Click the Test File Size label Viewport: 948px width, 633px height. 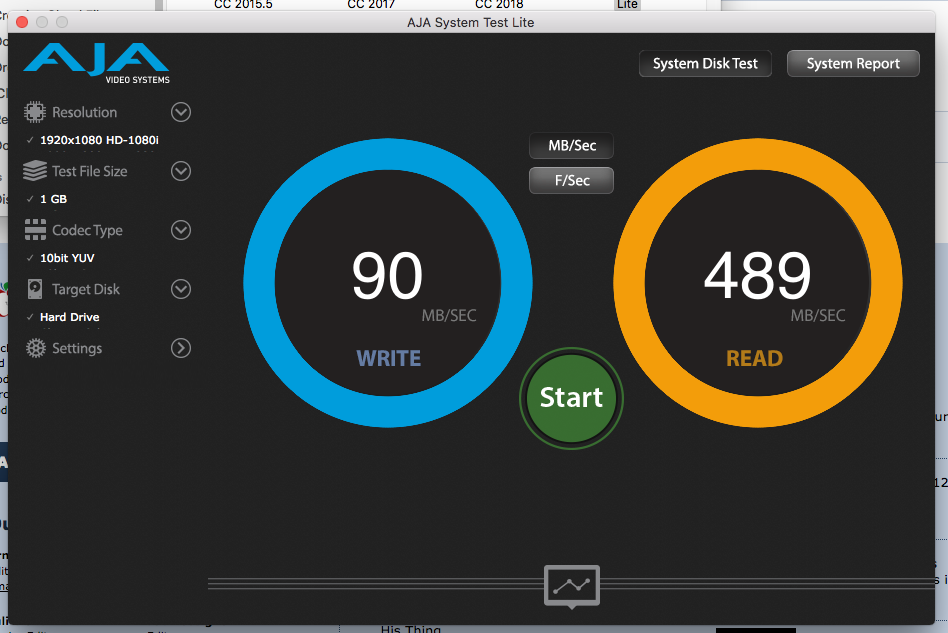click(89, 171)
